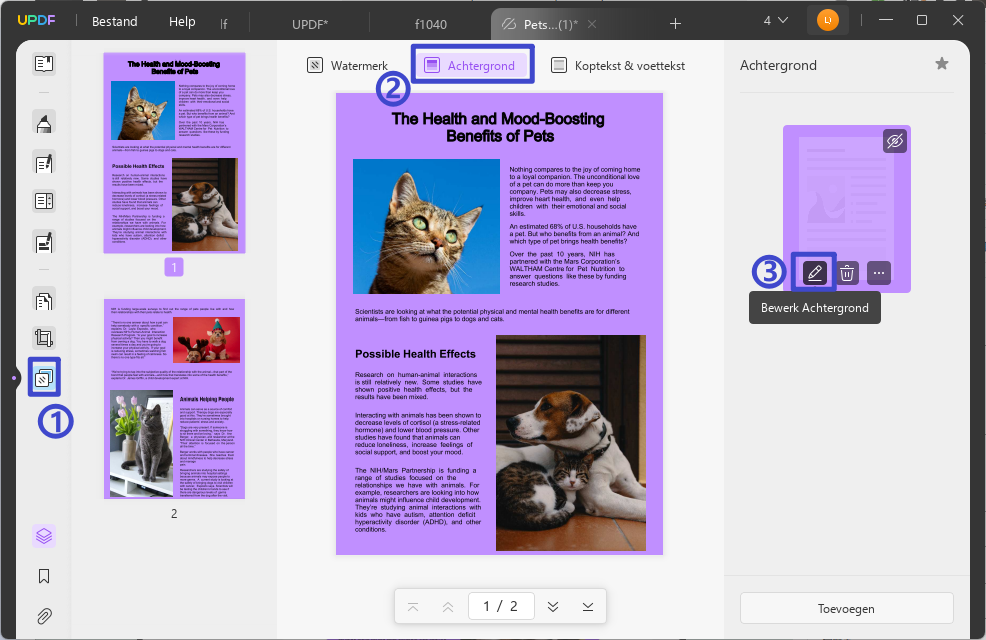Click the Toevoegen button

pyautogui.click(x=846, y=609)
